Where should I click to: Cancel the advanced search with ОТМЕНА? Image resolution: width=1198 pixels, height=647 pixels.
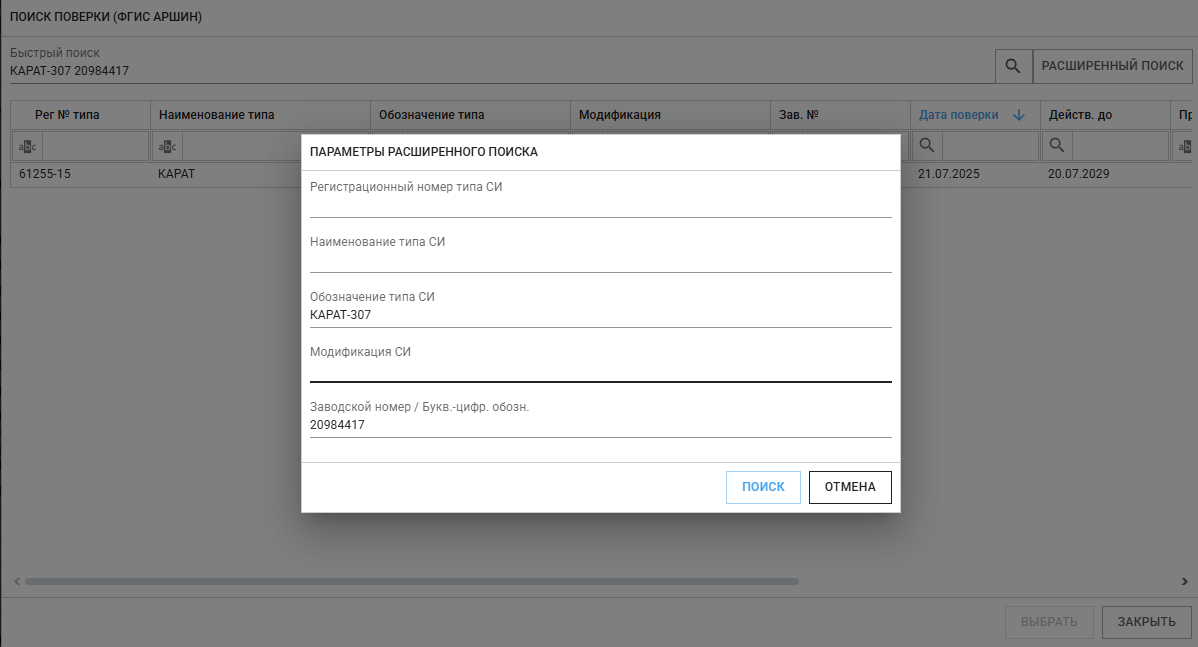850,487
